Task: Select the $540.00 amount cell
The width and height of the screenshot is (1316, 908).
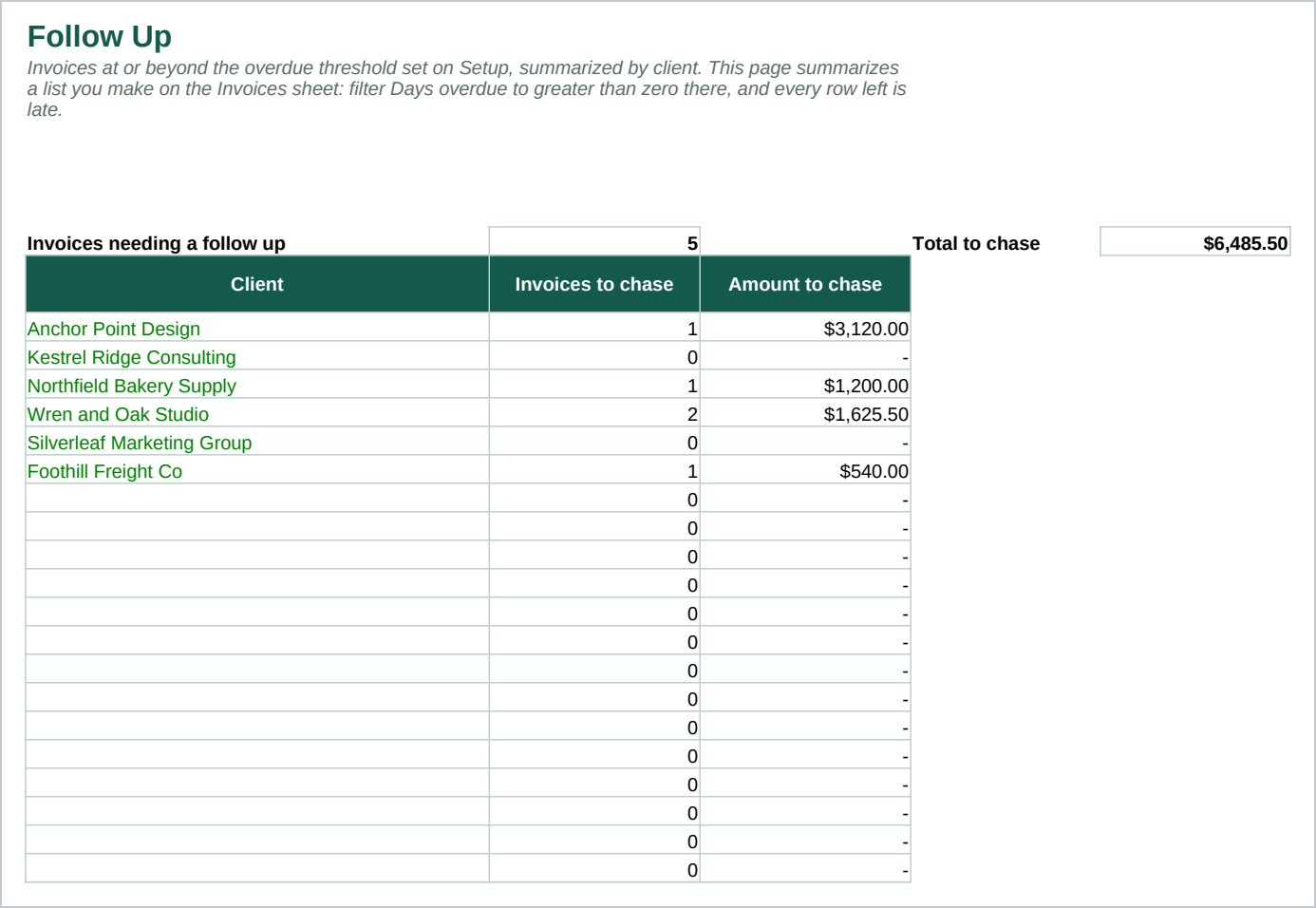Action: click(x=805, y=470)
